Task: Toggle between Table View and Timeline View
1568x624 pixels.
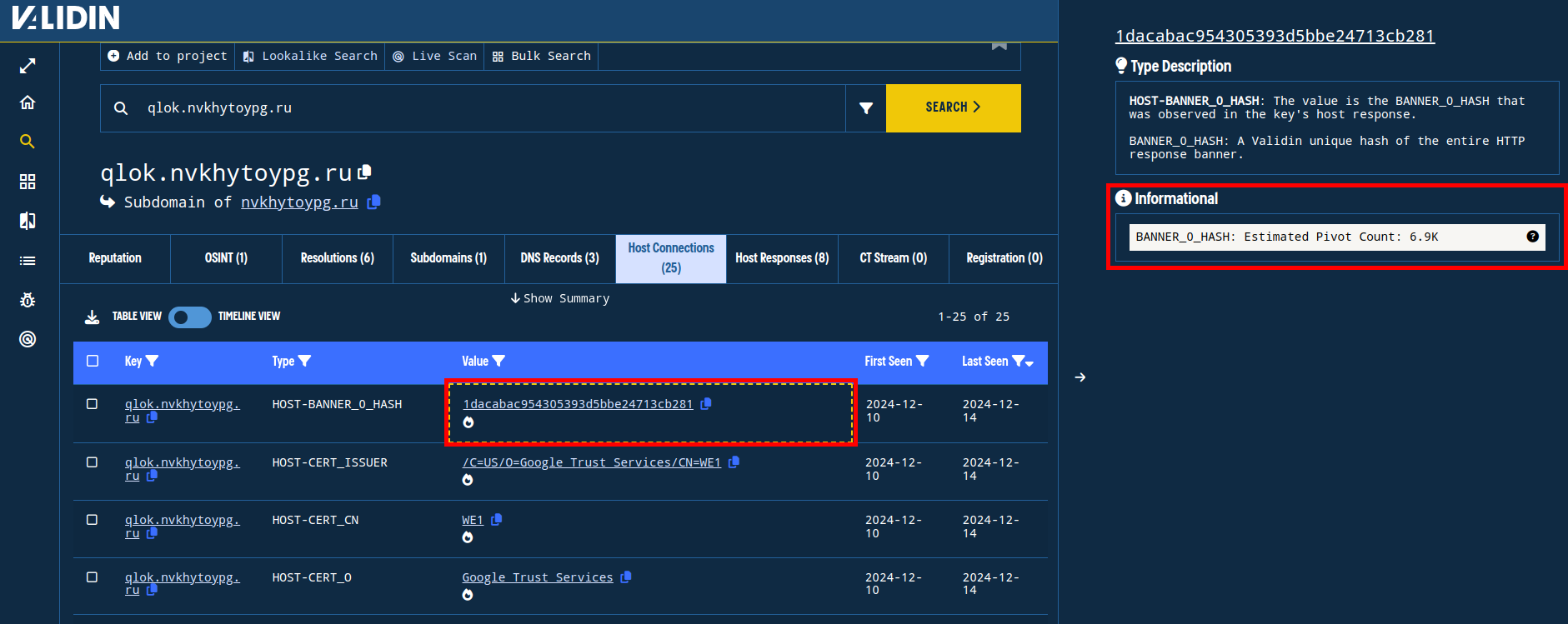Action: (x=190, y=317)
